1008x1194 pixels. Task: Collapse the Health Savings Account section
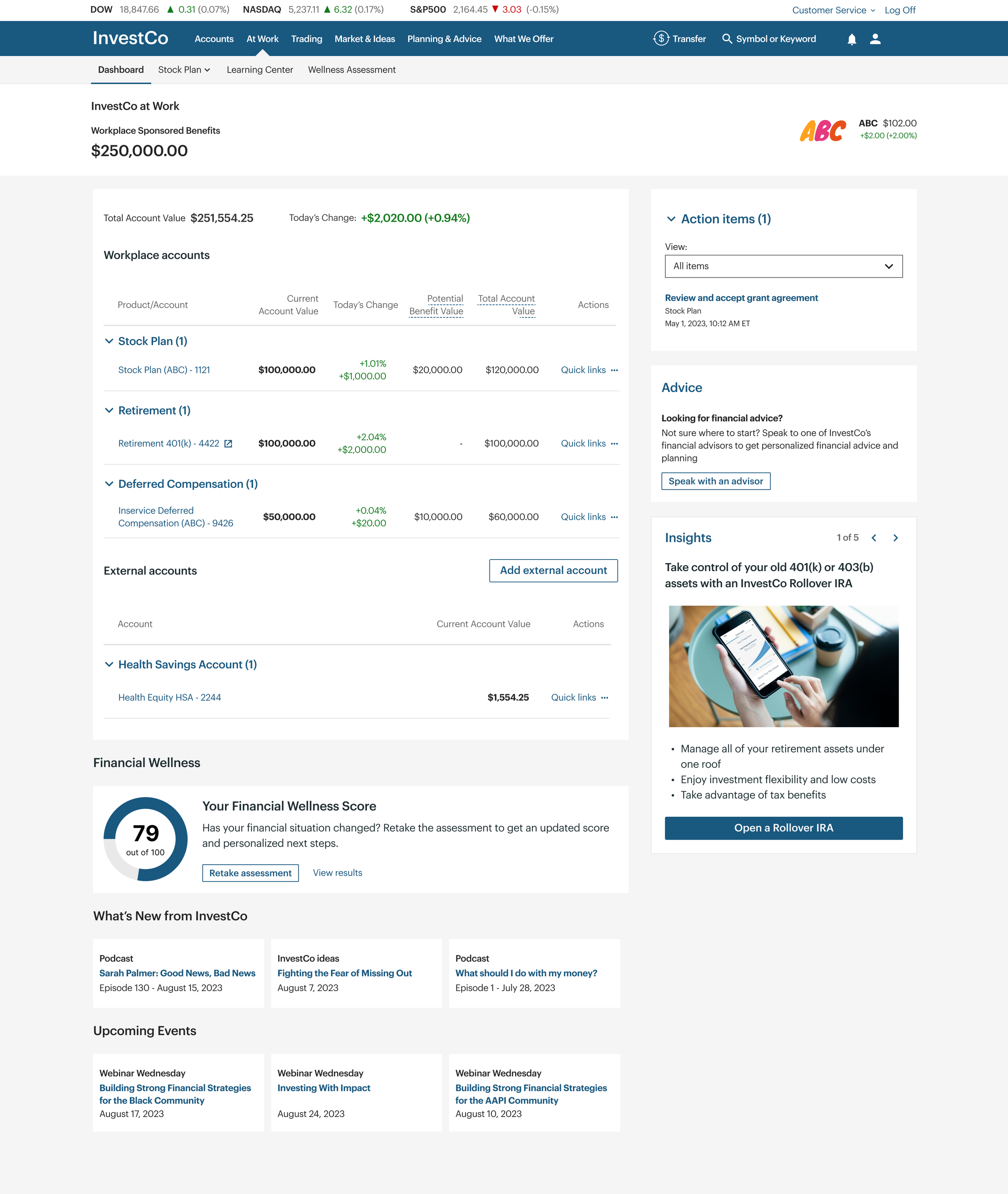[109, 664]
